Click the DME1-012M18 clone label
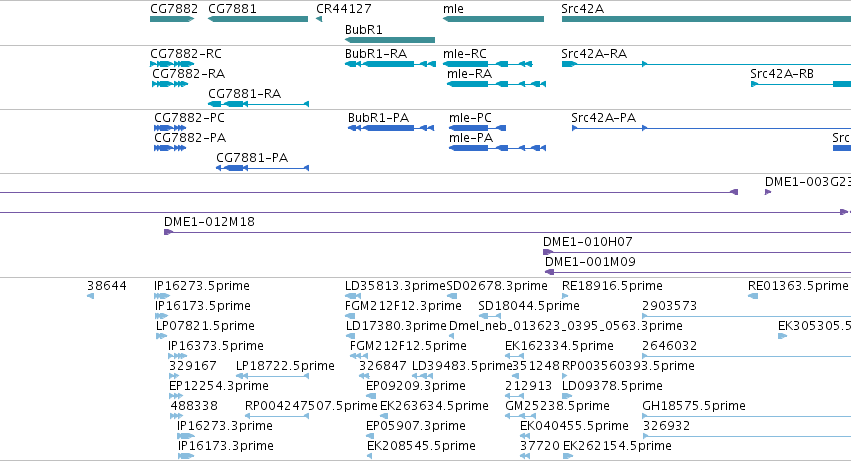Screen dimensions: 851x461 [x=209, y=222]
